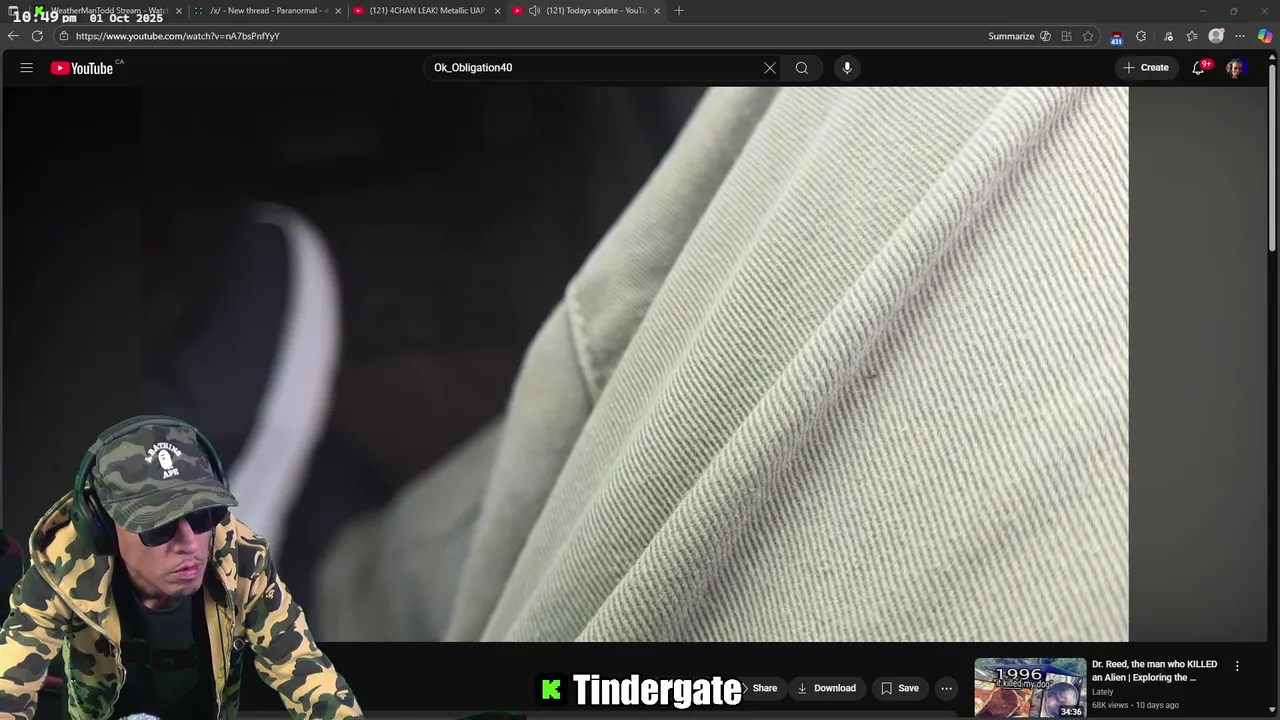Open the YouTube account avatar menu

(x=1235, y=68)
